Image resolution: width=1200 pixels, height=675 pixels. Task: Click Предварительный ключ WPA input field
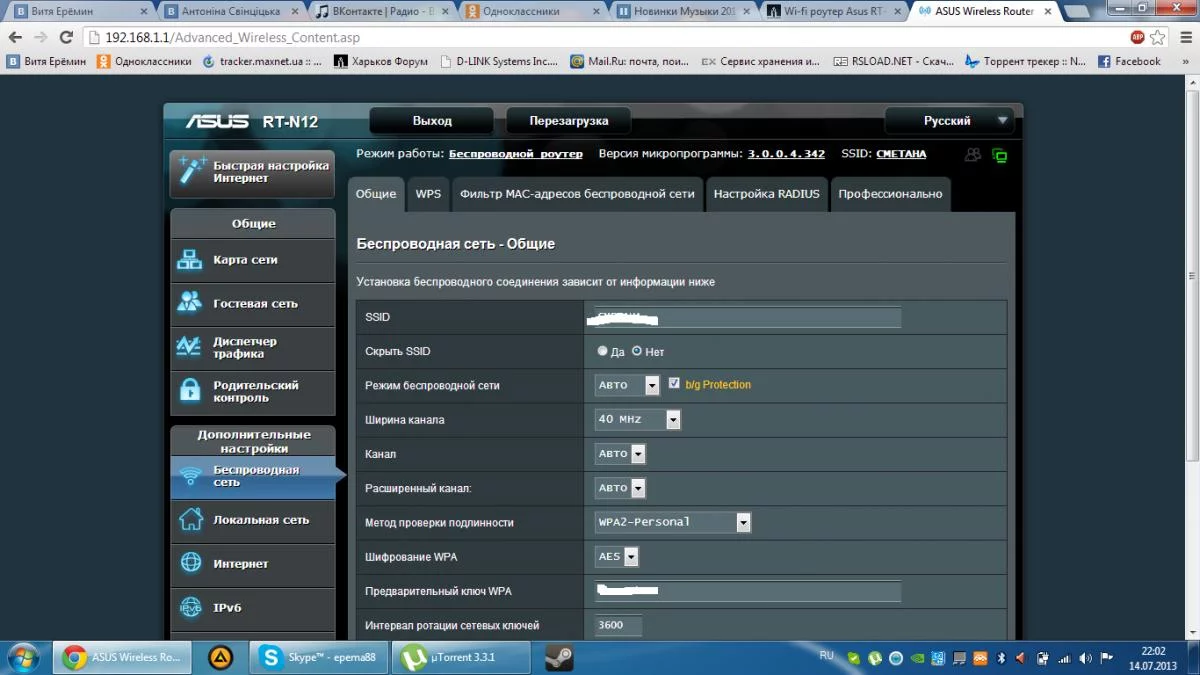click(x=748, y=591)
